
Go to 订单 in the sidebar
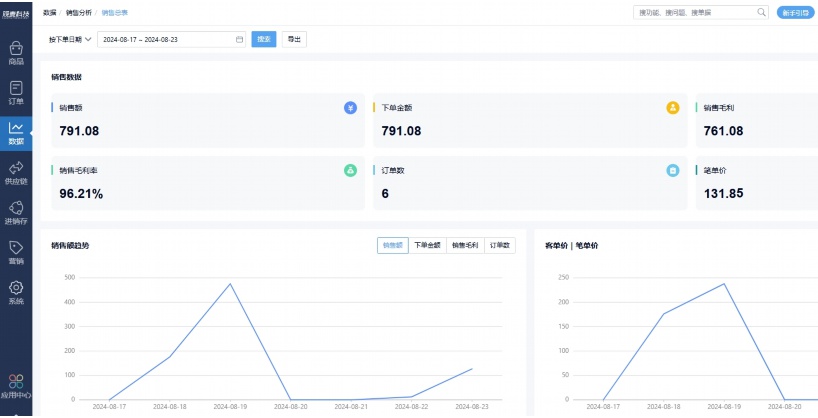click(x=16, y=92)
